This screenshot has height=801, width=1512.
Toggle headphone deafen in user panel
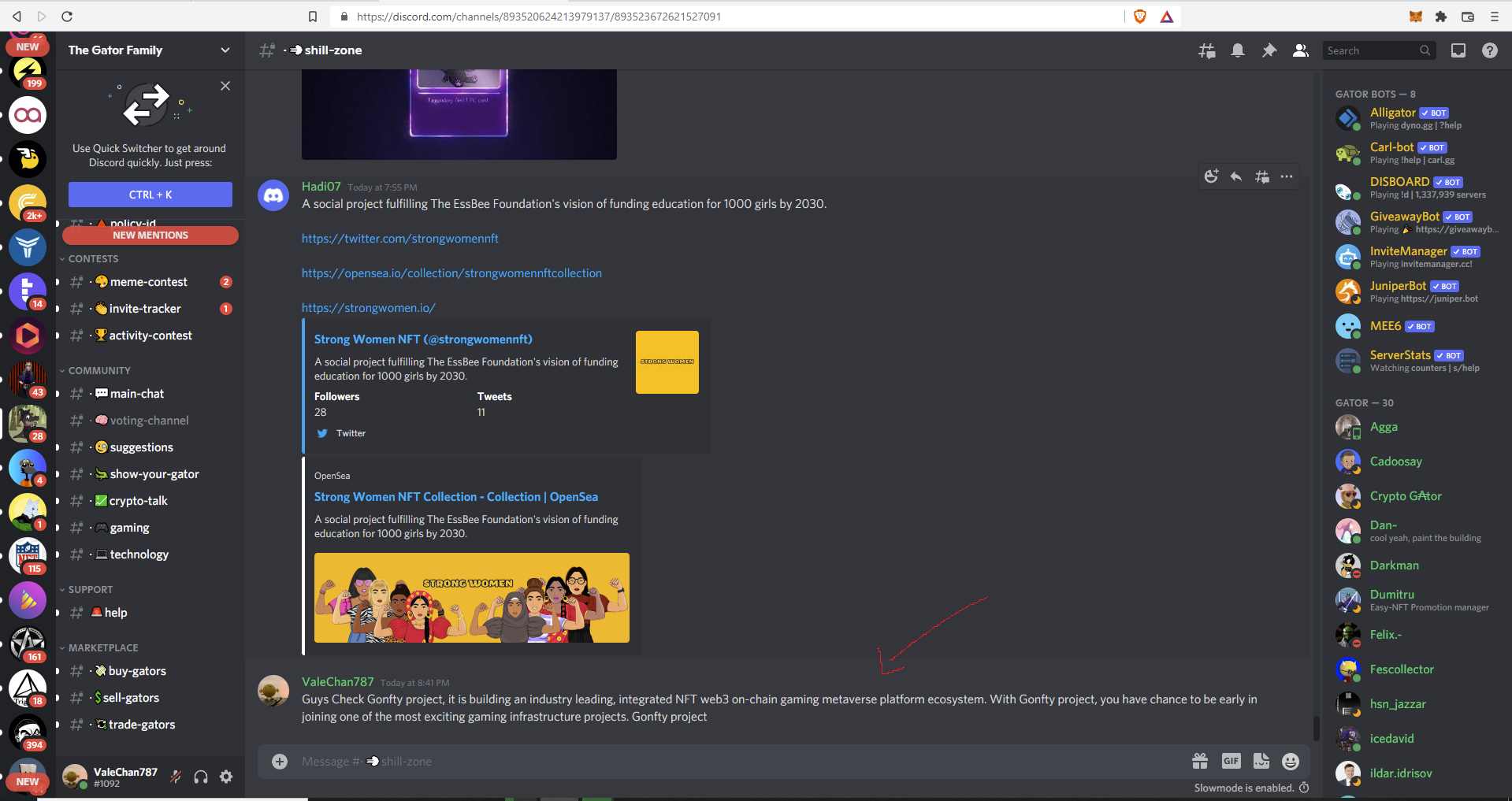coord(201,777)
